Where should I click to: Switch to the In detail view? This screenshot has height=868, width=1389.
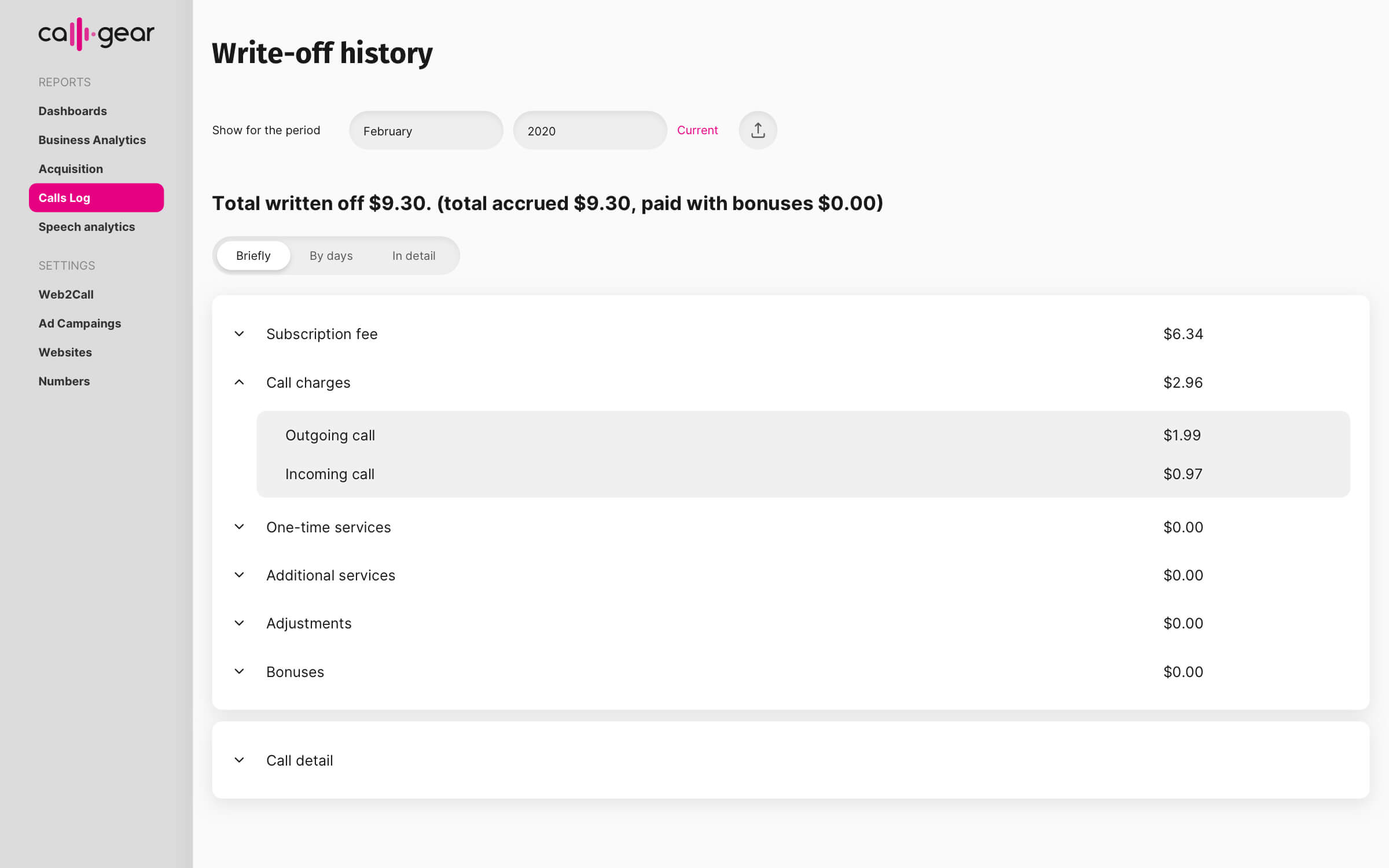(413, 256)
